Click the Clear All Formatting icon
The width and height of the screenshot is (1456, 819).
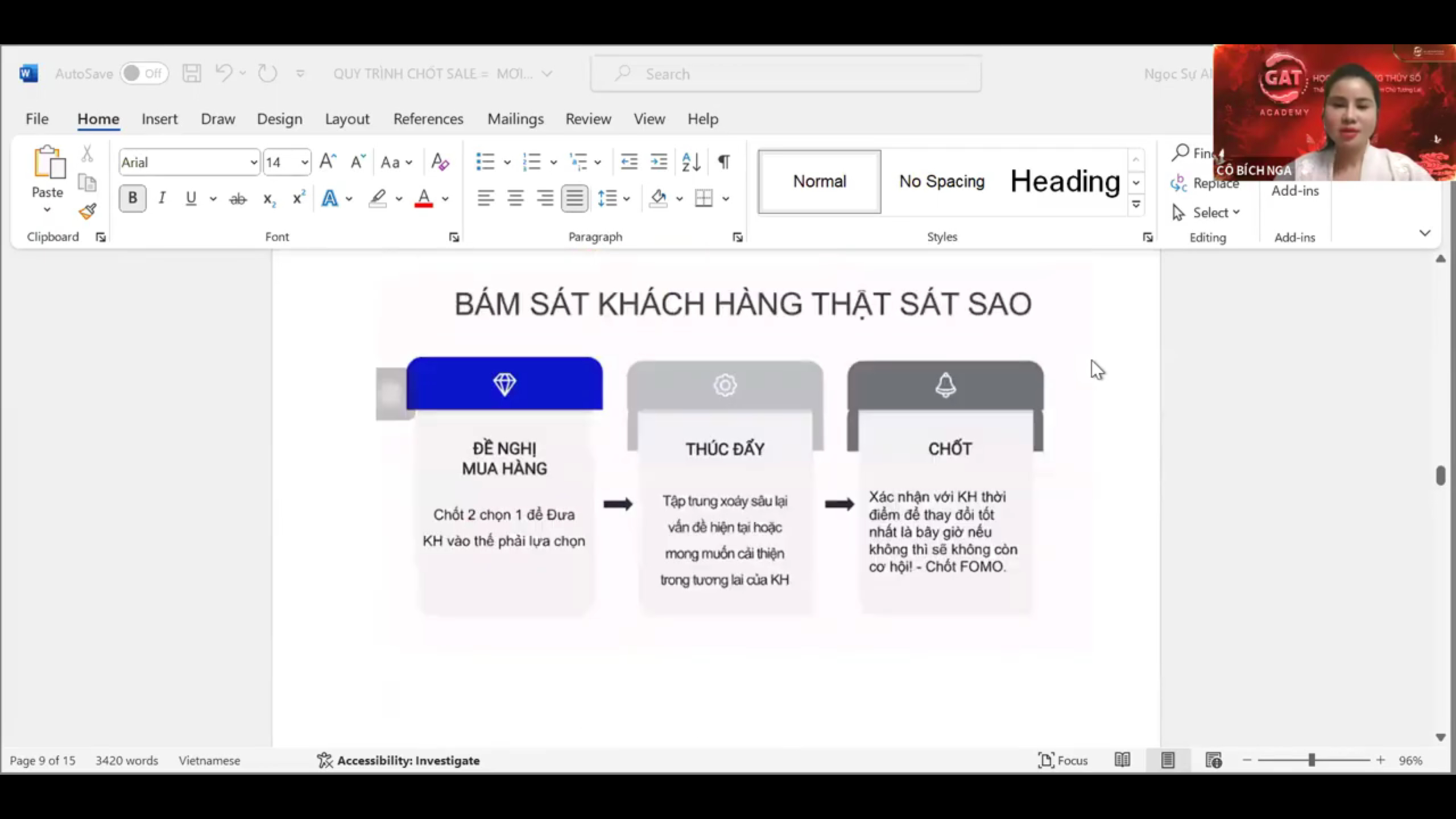(440, 162)
